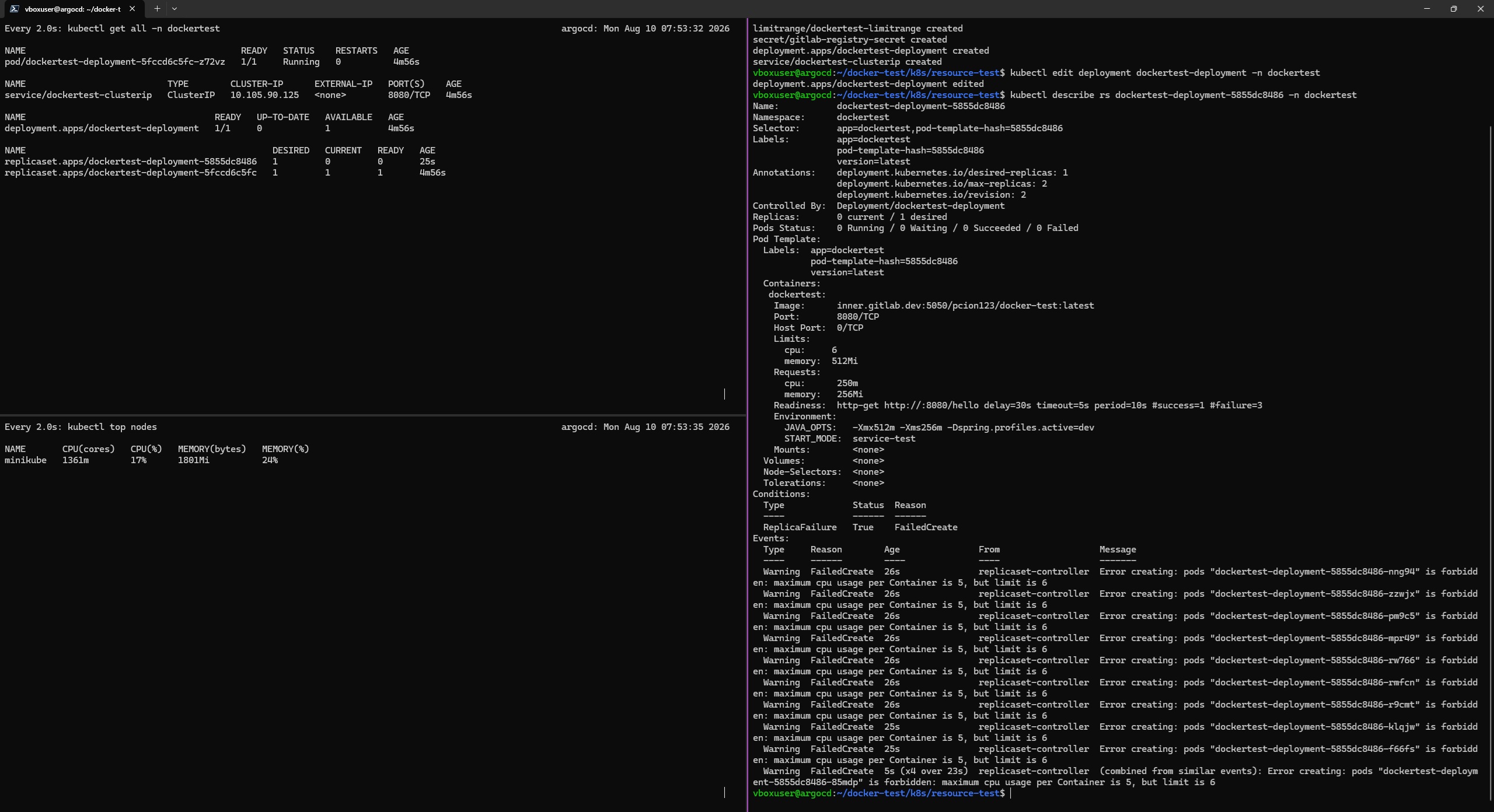Click FailedCreate event for pod ending nng94
Image resolution: width=1494 pixels, height=812 pixels.
point(1115,577)
